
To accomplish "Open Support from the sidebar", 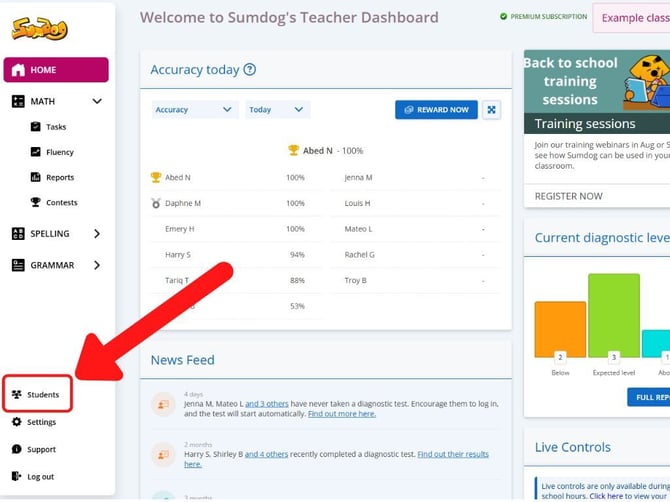I will click(x=41, y=449).
